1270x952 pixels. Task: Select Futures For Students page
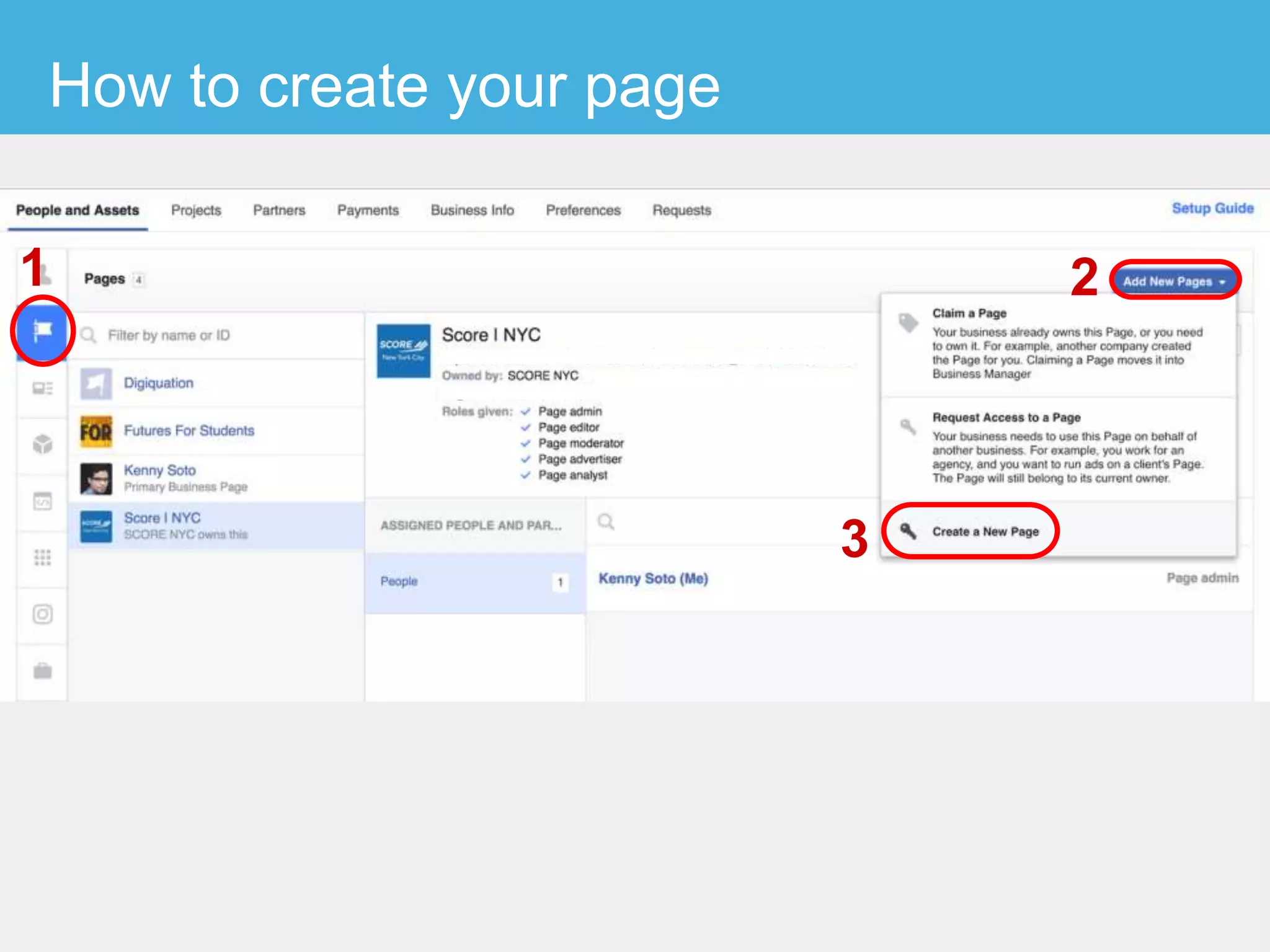[217, 431]
